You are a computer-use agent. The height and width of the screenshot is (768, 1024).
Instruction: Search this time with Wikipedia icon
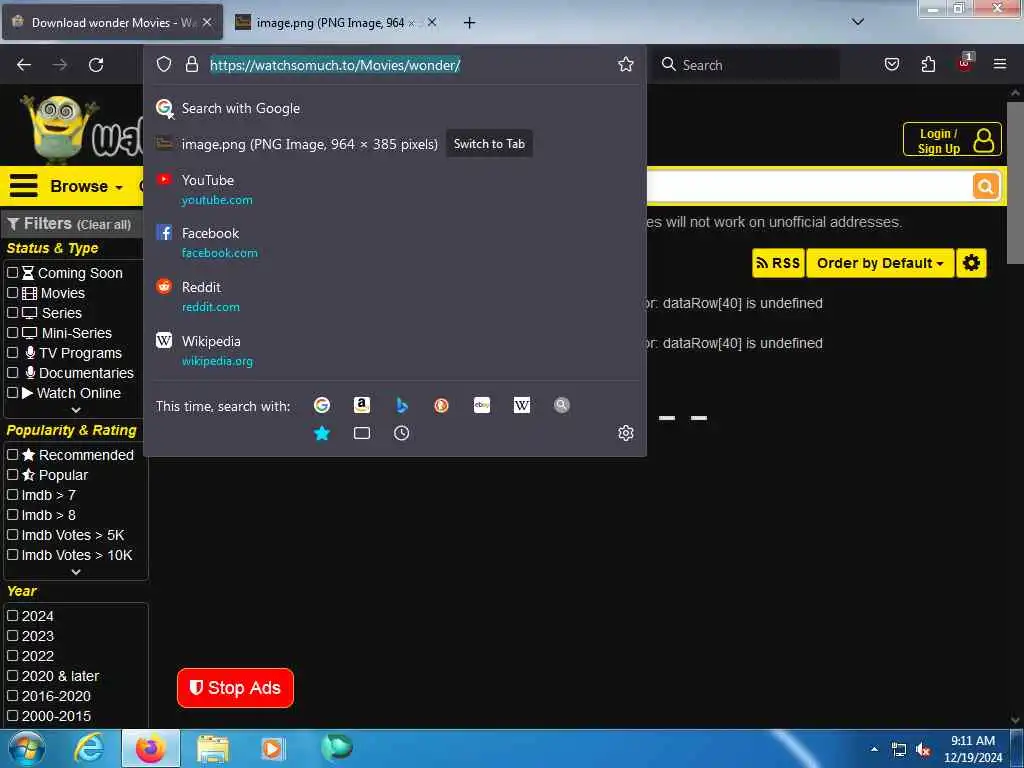[522, 405]
